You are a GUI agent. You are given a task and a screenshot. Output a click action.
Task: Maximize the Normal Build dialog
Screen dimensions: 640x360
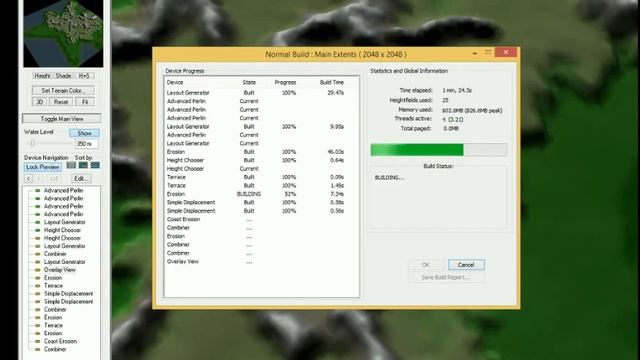488,52
